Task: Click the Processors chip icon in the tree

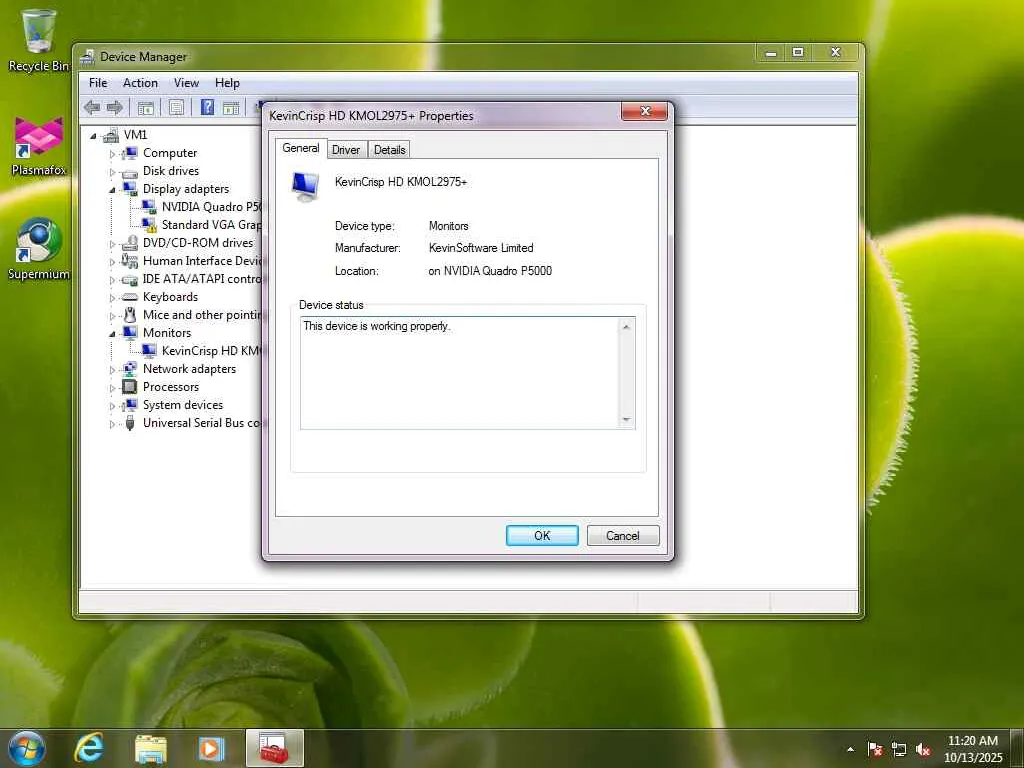Action: [x=130, y=387]
